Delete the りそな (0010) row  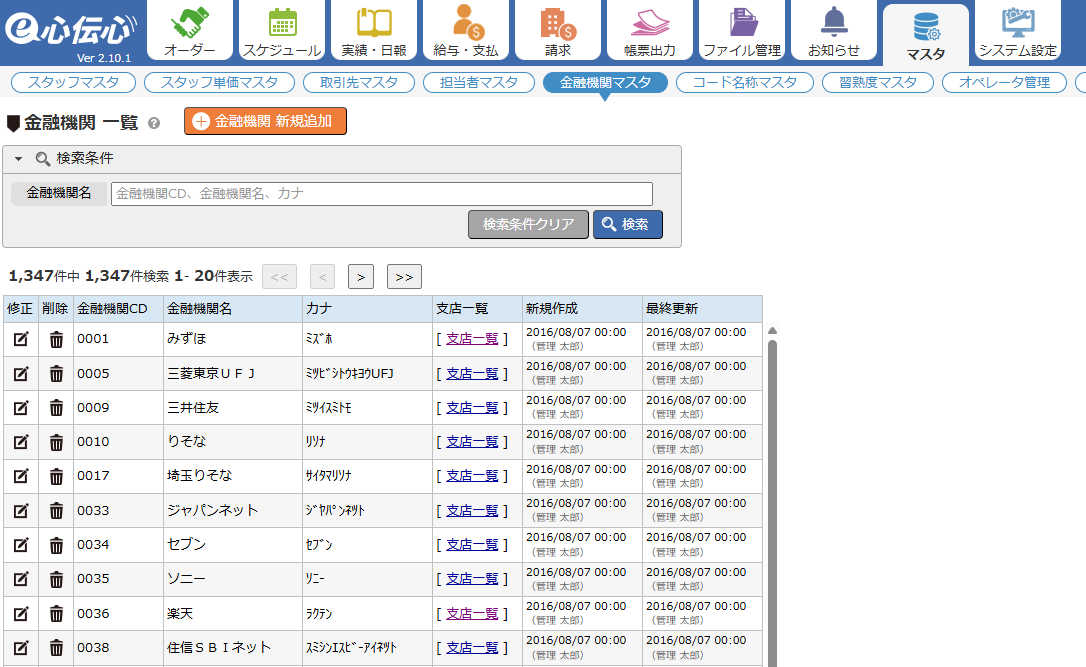point(56,442)
